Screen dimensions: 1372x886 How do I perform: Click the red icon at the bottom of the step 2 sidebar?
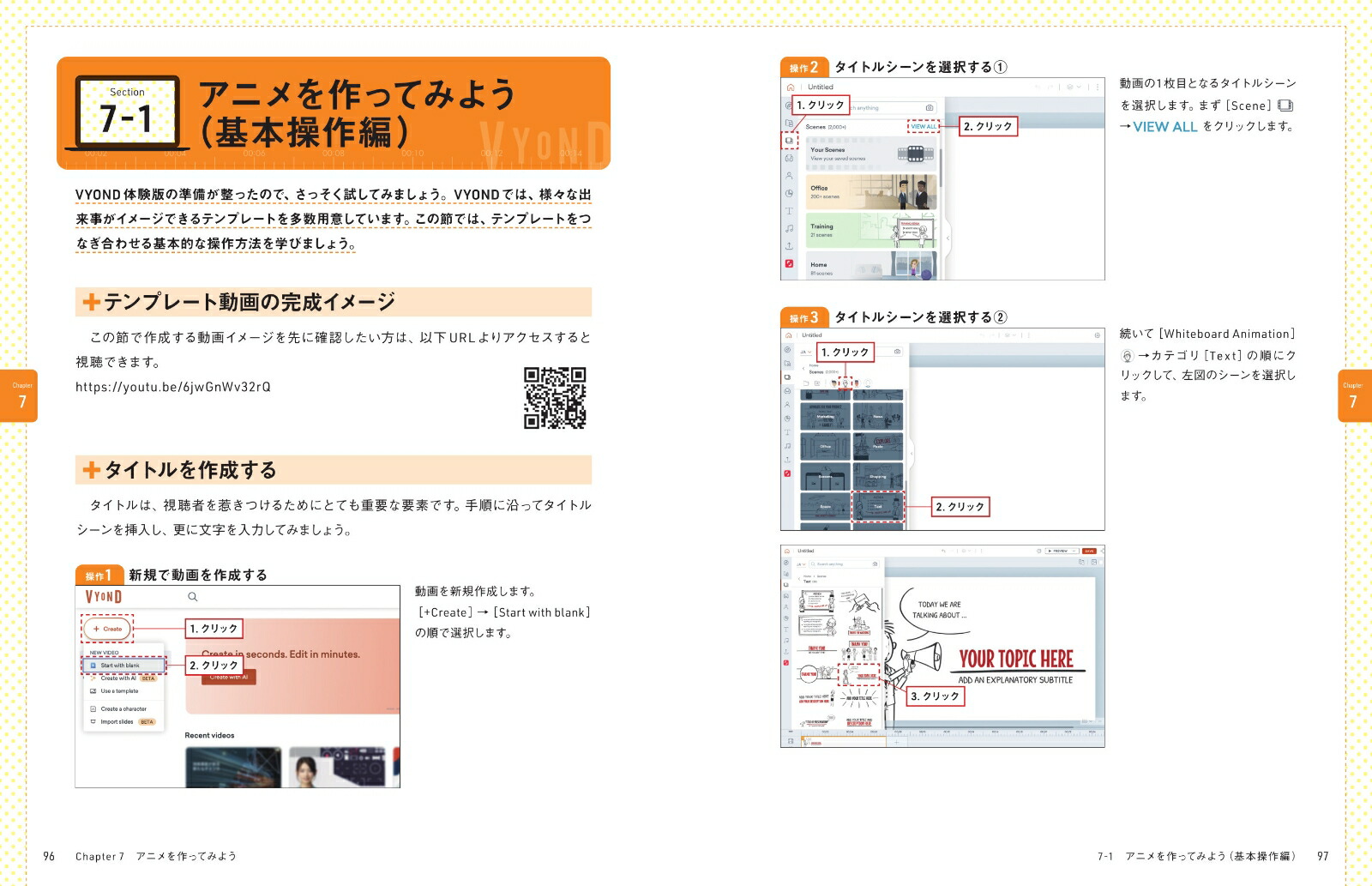[x=789, y=263]
